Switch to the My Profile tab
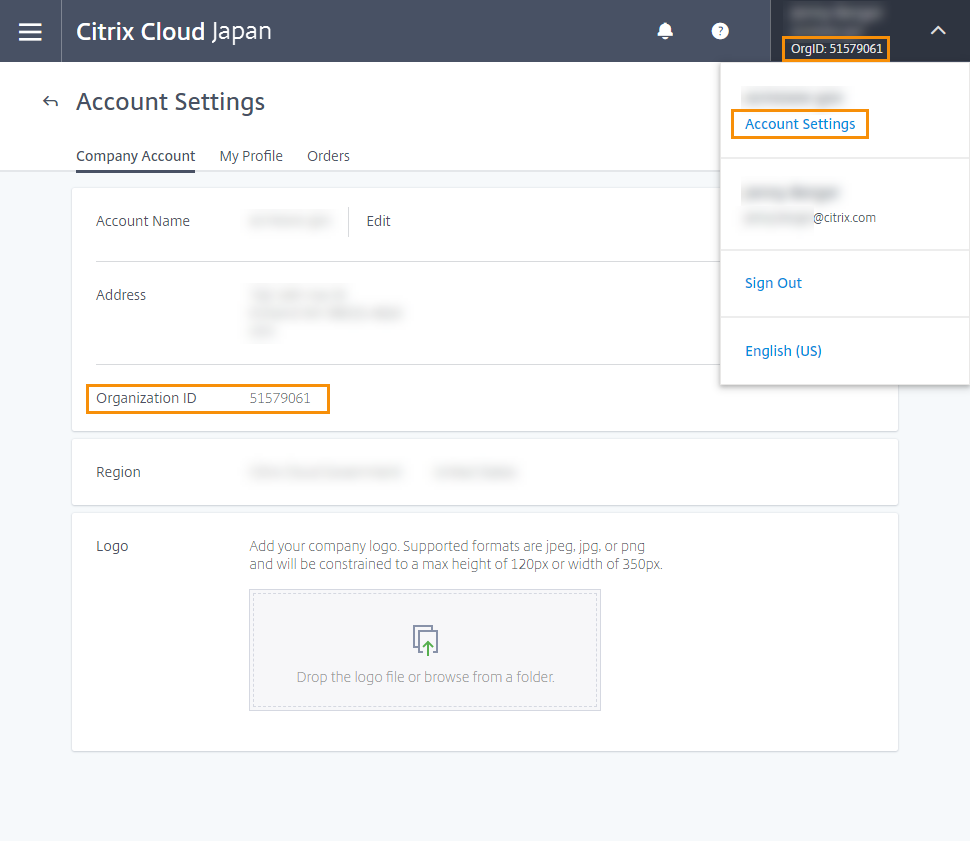The image size is (970, 841). point(251,156)
